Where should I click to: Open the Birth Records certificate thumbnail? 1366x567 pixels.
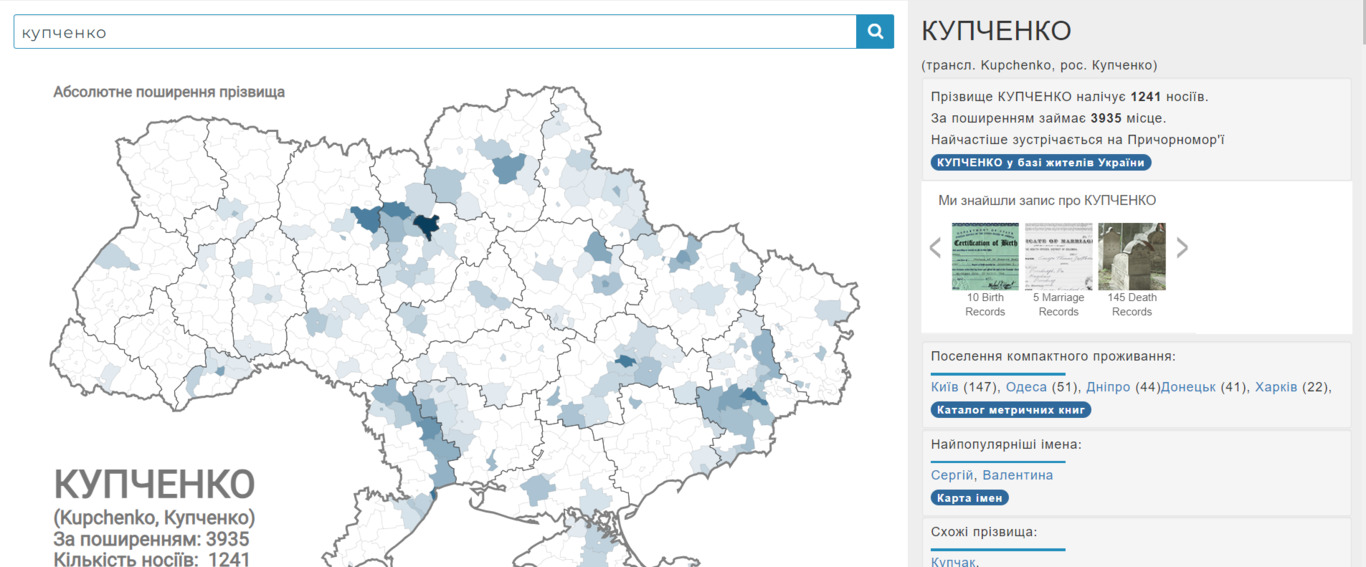pyautogui.click(x=985, y=256)
